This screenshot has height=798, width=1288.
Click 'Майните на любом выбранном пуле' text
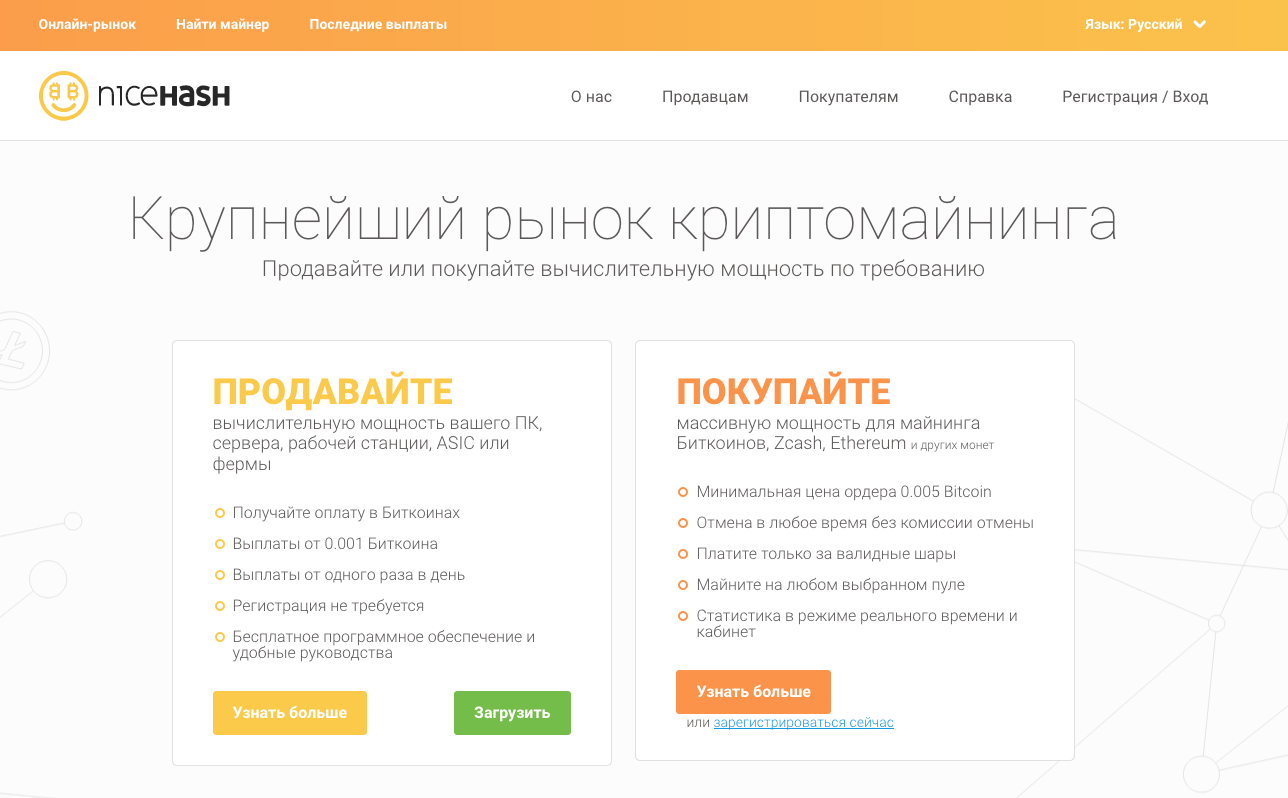(x=830, y=585)
